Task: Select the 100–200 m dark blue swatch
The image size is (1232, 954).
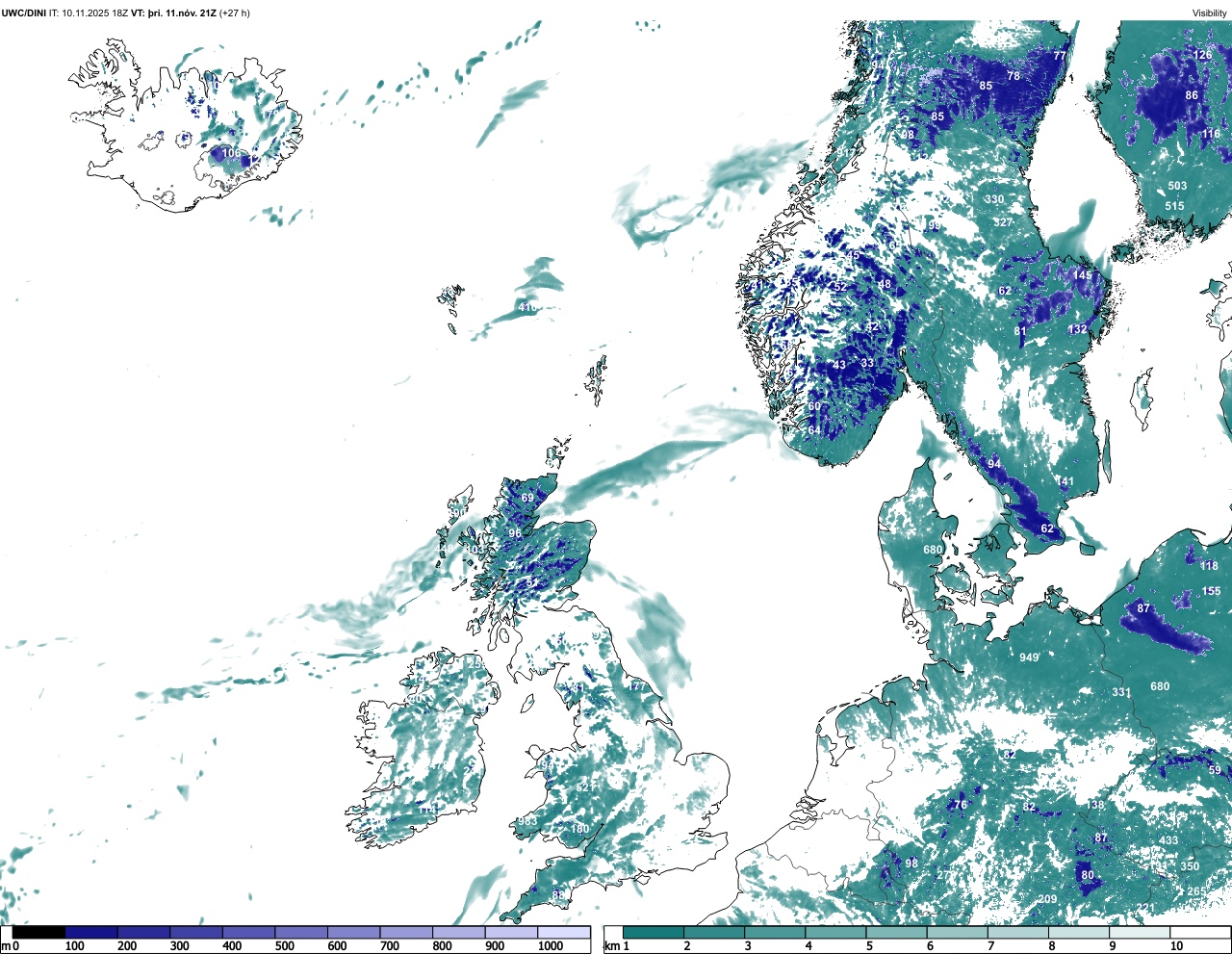Action: tap(91, 933)
